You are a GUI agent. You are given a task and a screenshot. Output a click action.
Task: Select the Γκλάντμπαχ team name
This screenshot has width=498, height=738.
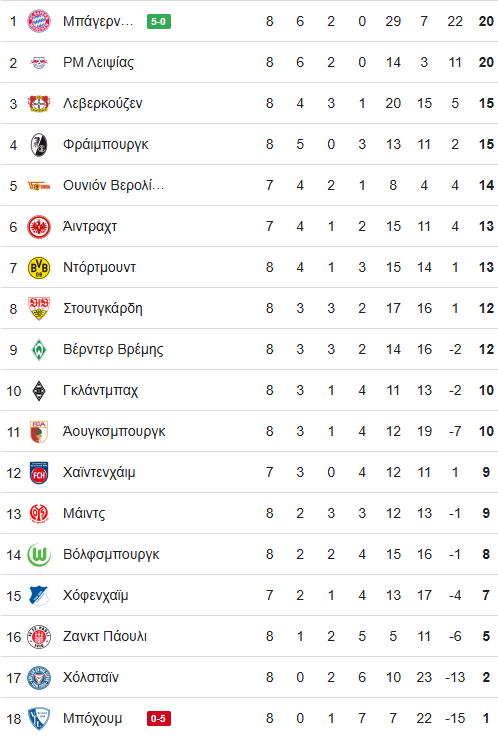tap(101, 391)
